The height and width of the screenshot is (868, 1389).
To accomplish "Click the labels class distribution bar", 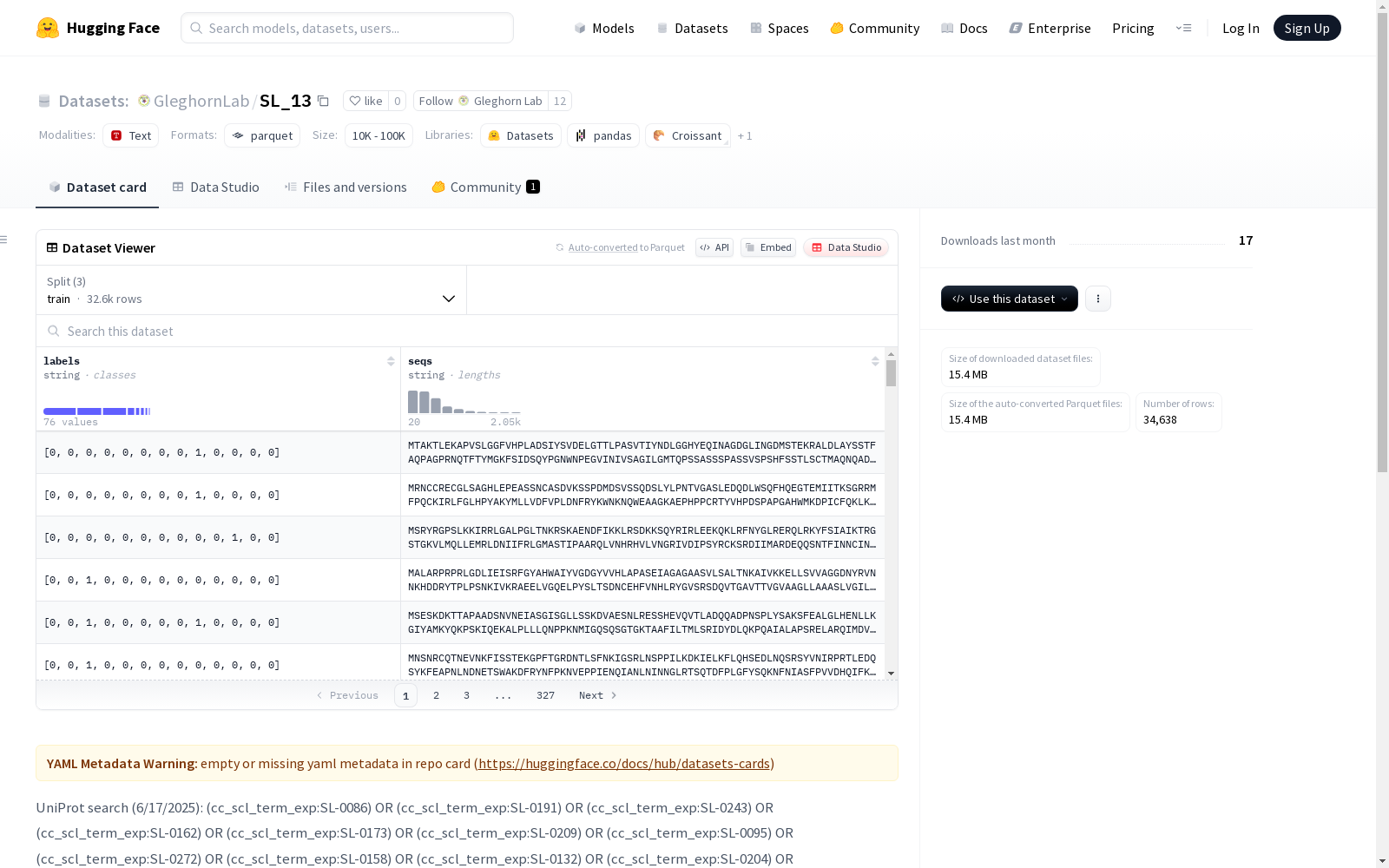I will [97, 411].
